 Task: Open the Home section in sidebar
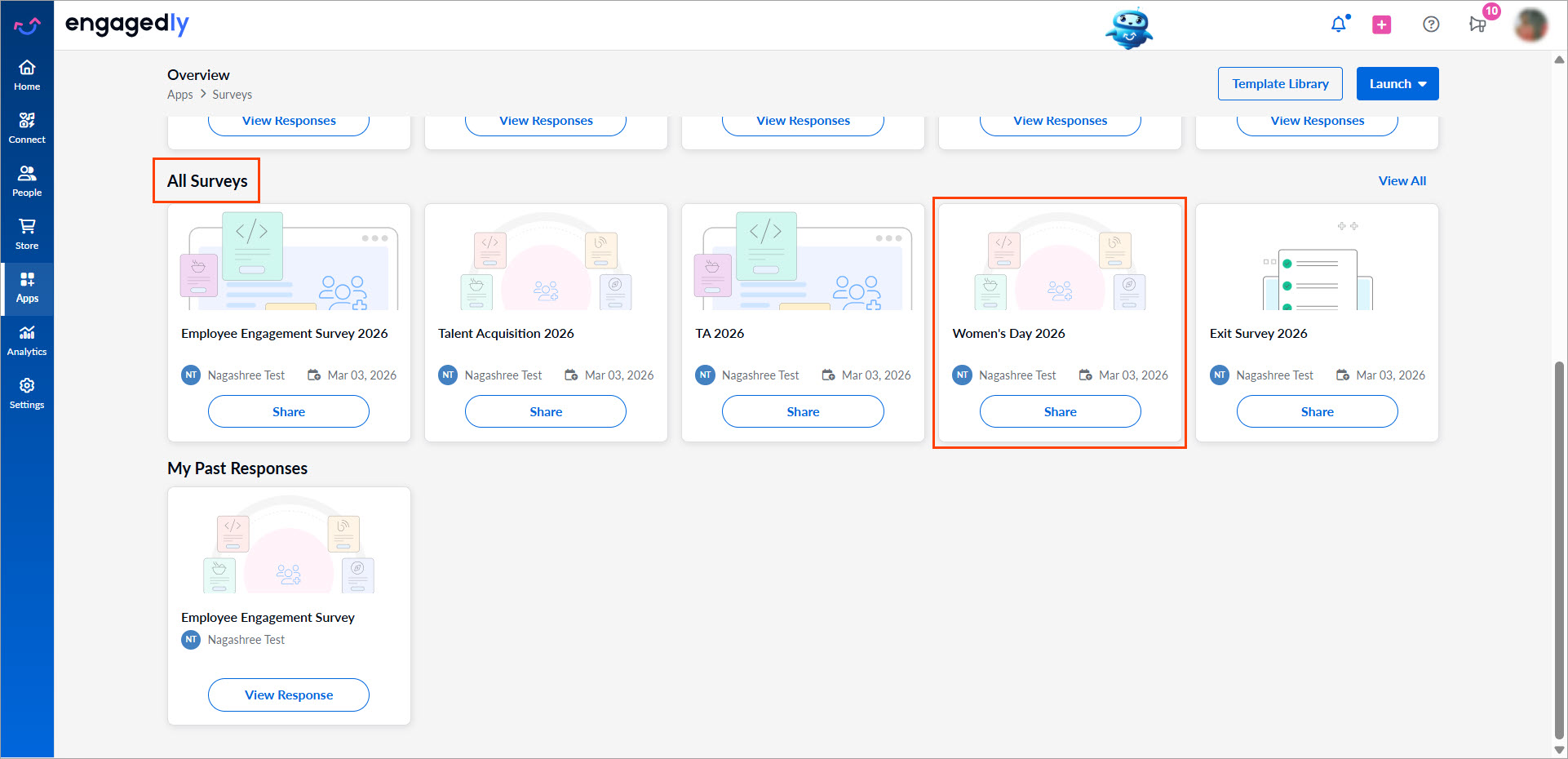click(x=27, y=75)
